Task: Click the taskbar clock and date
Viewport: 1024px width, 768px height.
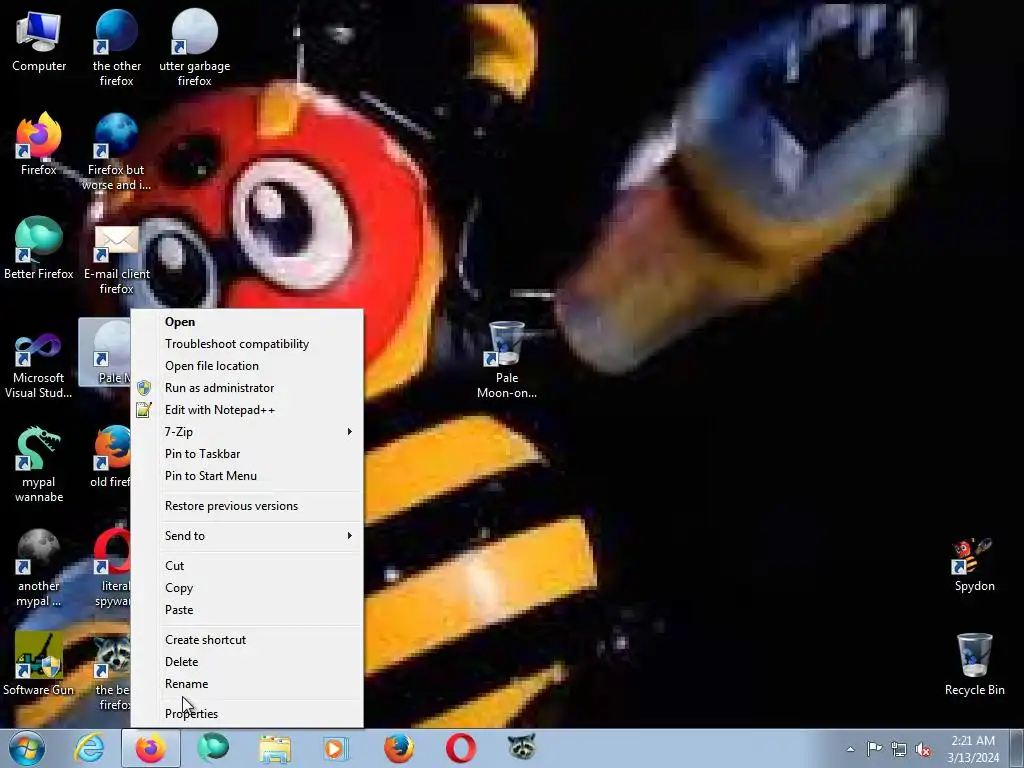Action: point(973,748)
